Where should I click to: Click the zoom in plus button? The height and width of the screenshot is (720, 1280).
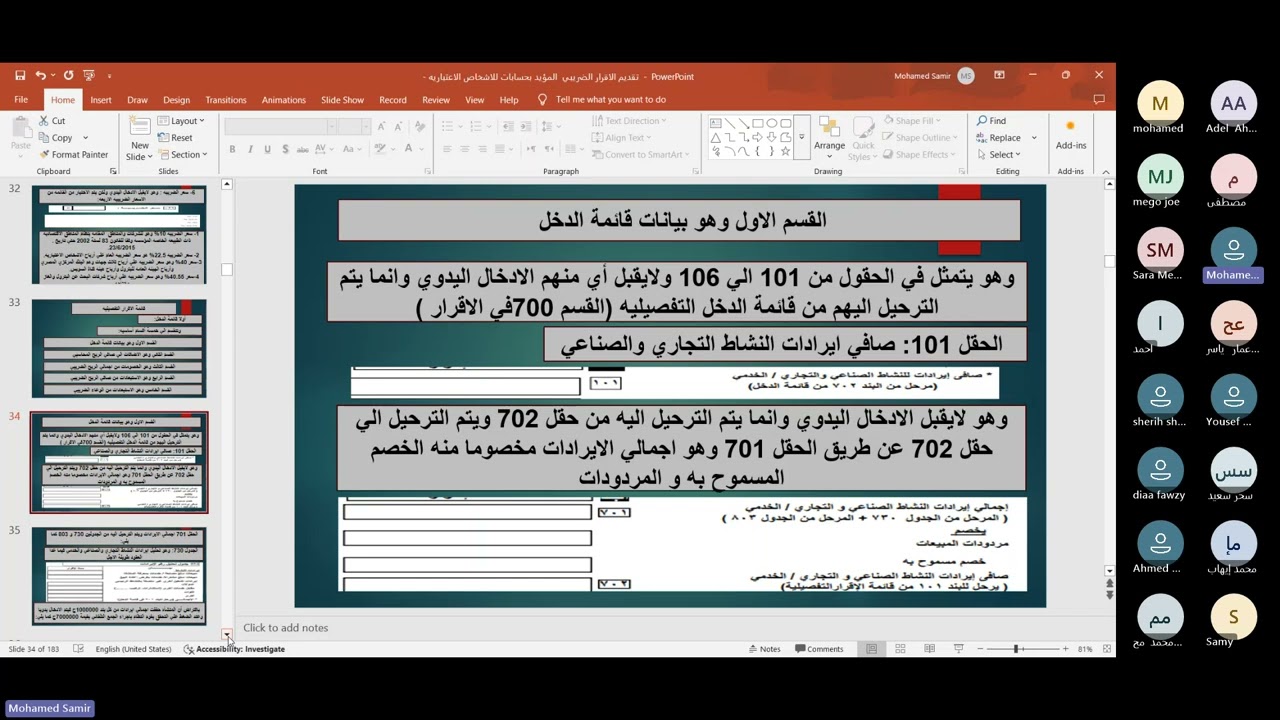tap(1064, 649)
